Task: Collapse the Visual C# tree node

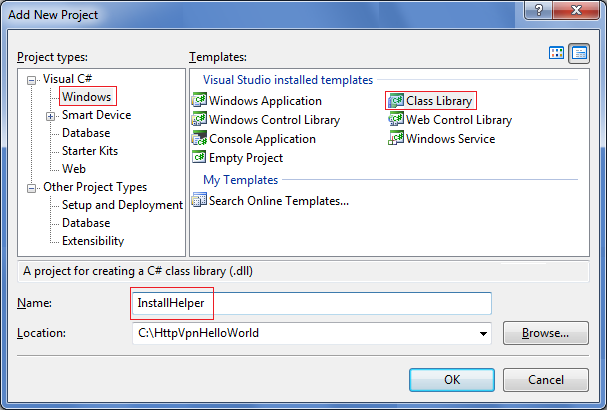Action: [31, 80]
